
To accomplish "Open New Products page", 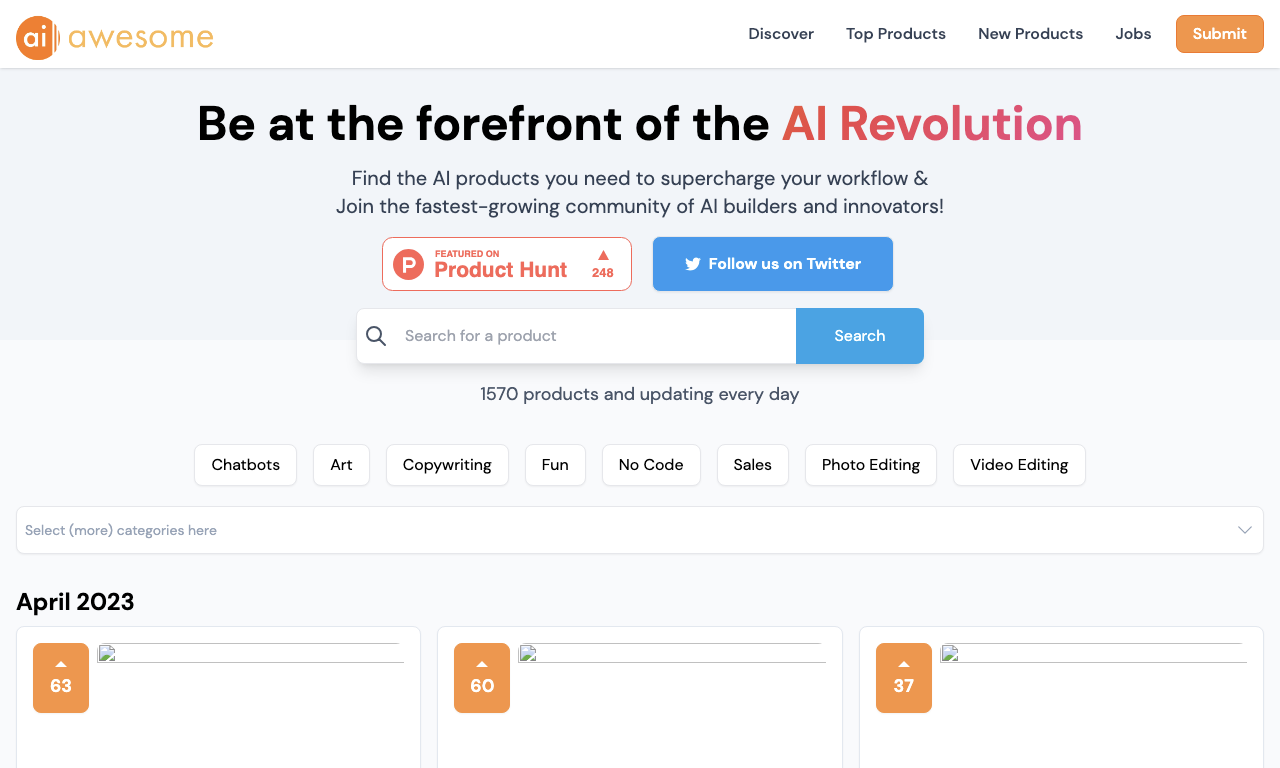I will click(1030, 34).
